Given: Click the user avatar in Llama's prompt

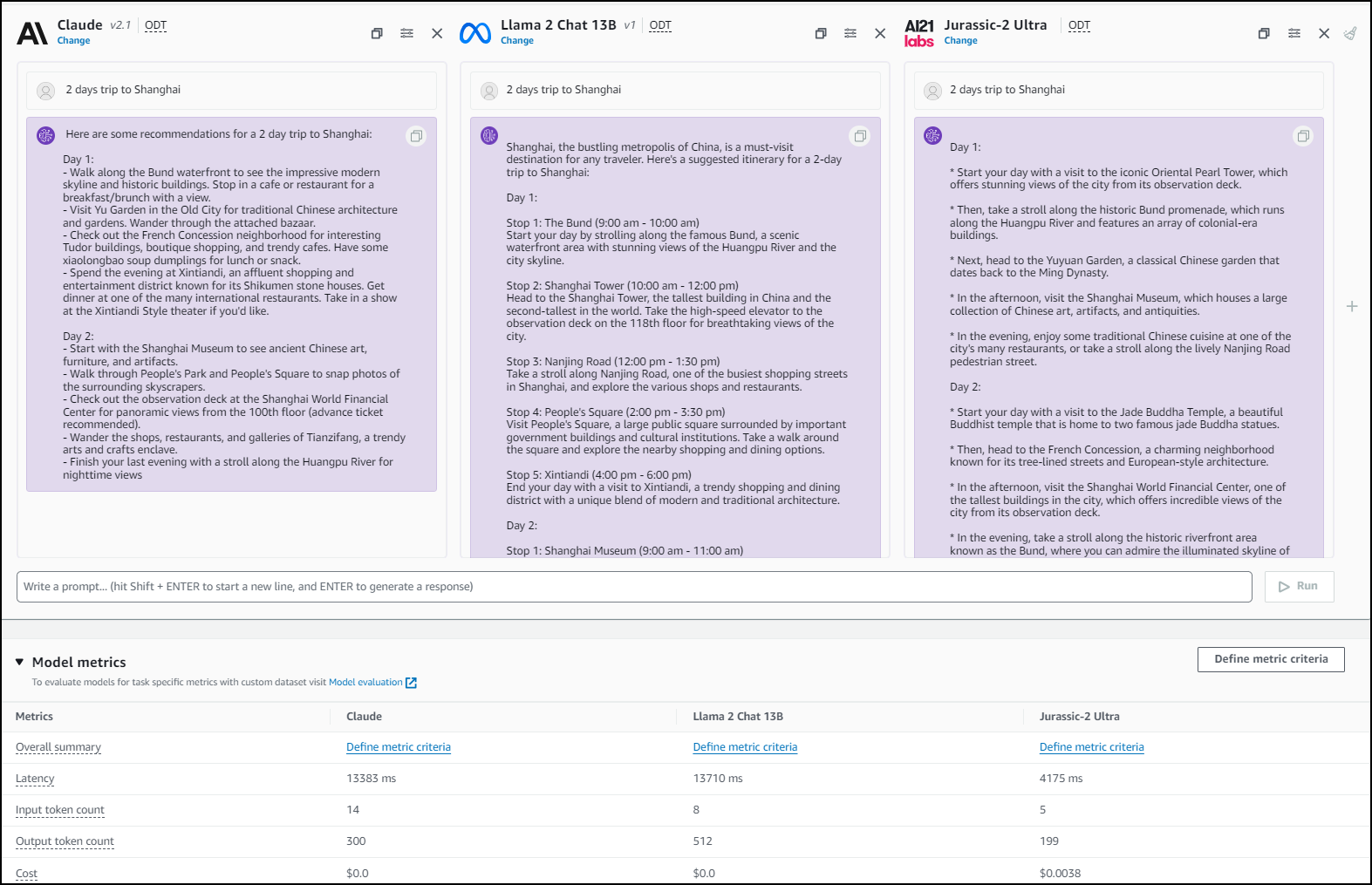Looking at the screenshot, I should (489, 91).
